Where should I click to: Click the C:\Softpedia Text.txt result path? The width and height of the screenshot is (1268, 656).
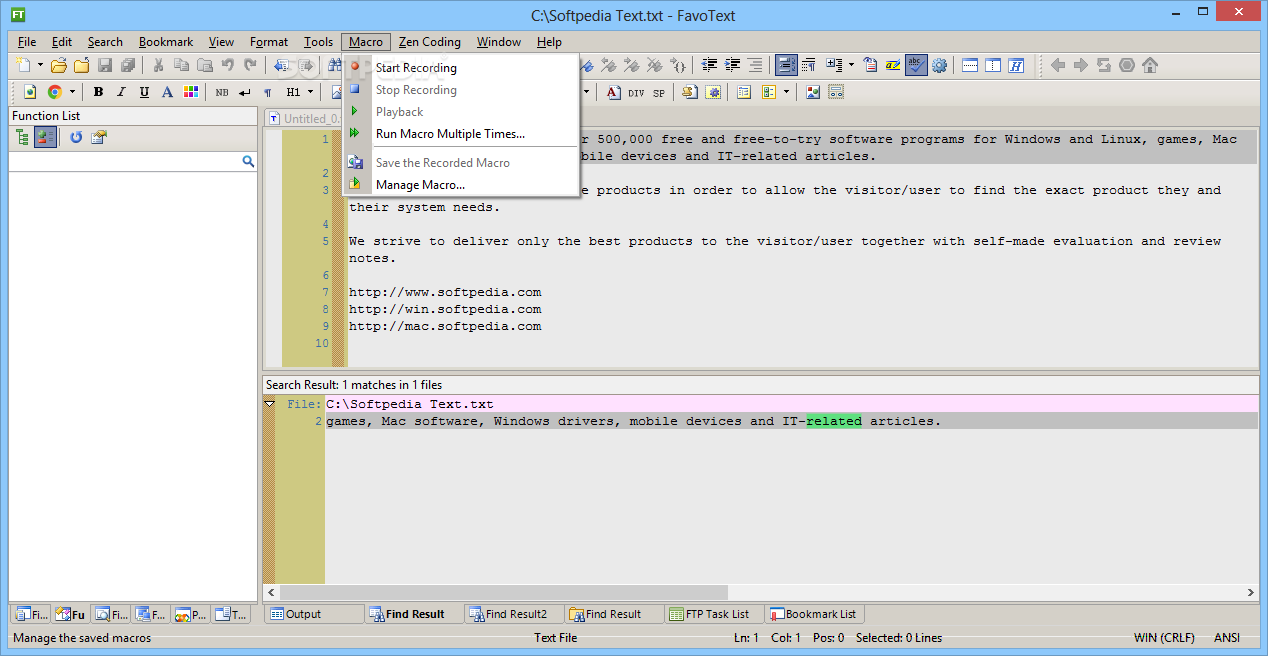[410, 404]
